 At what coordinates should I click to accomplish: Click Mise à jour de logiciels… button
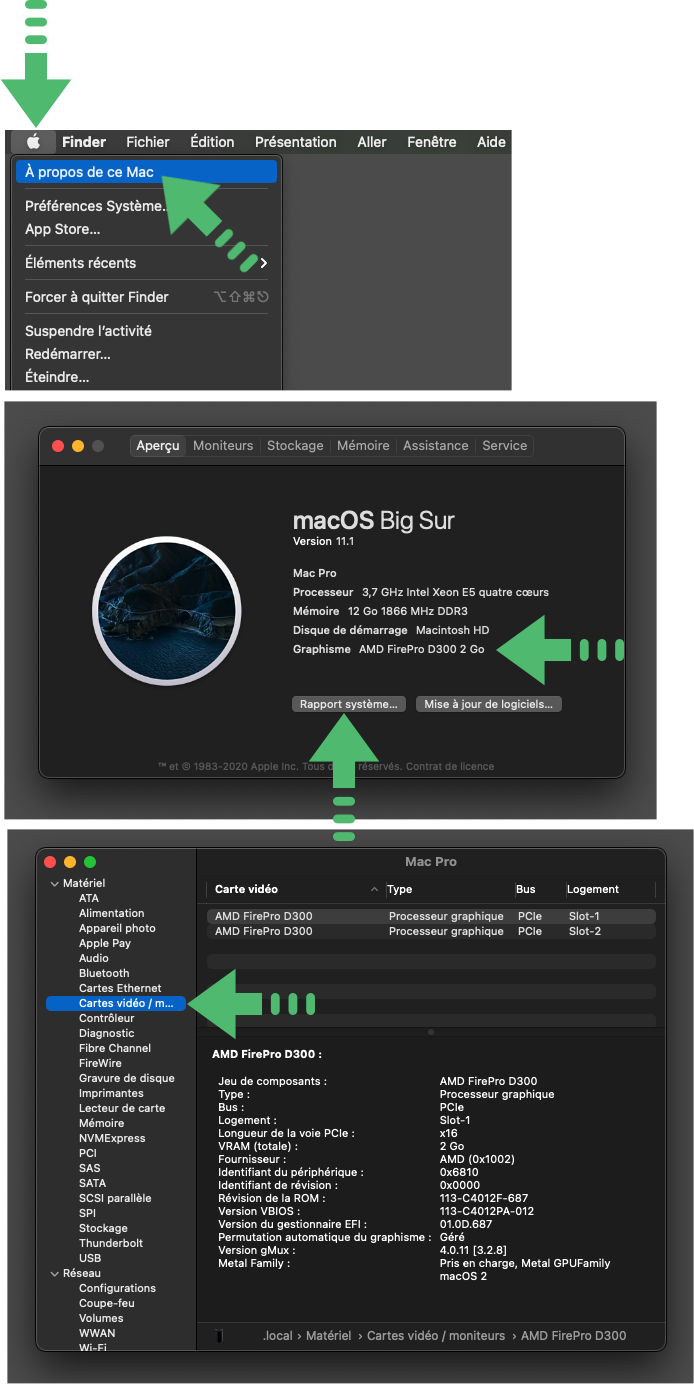489,704
